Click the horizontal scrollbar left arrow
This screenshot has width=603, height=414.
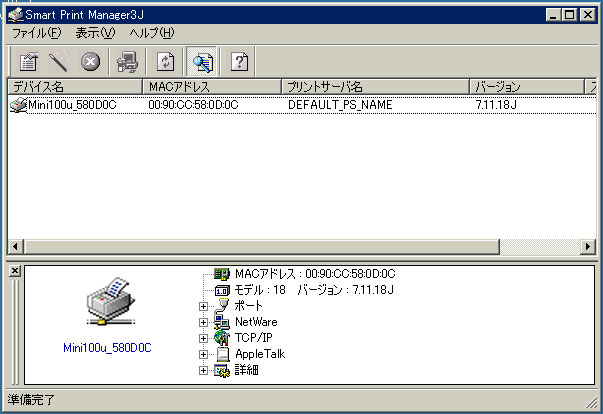(16, 246)
